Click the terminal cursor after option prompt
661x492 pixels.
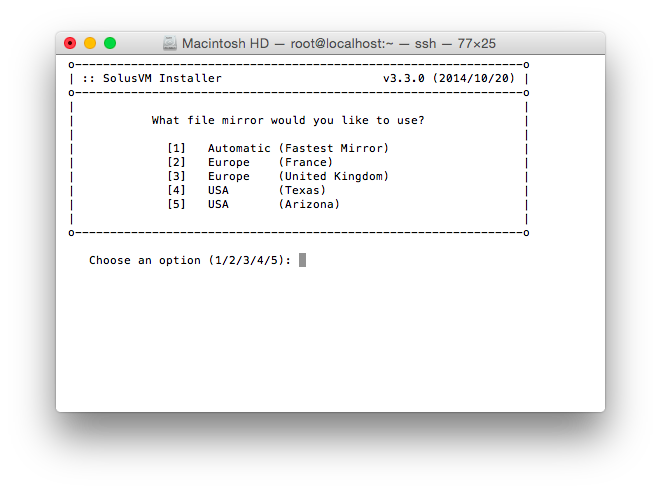click(x=302, y=260)
